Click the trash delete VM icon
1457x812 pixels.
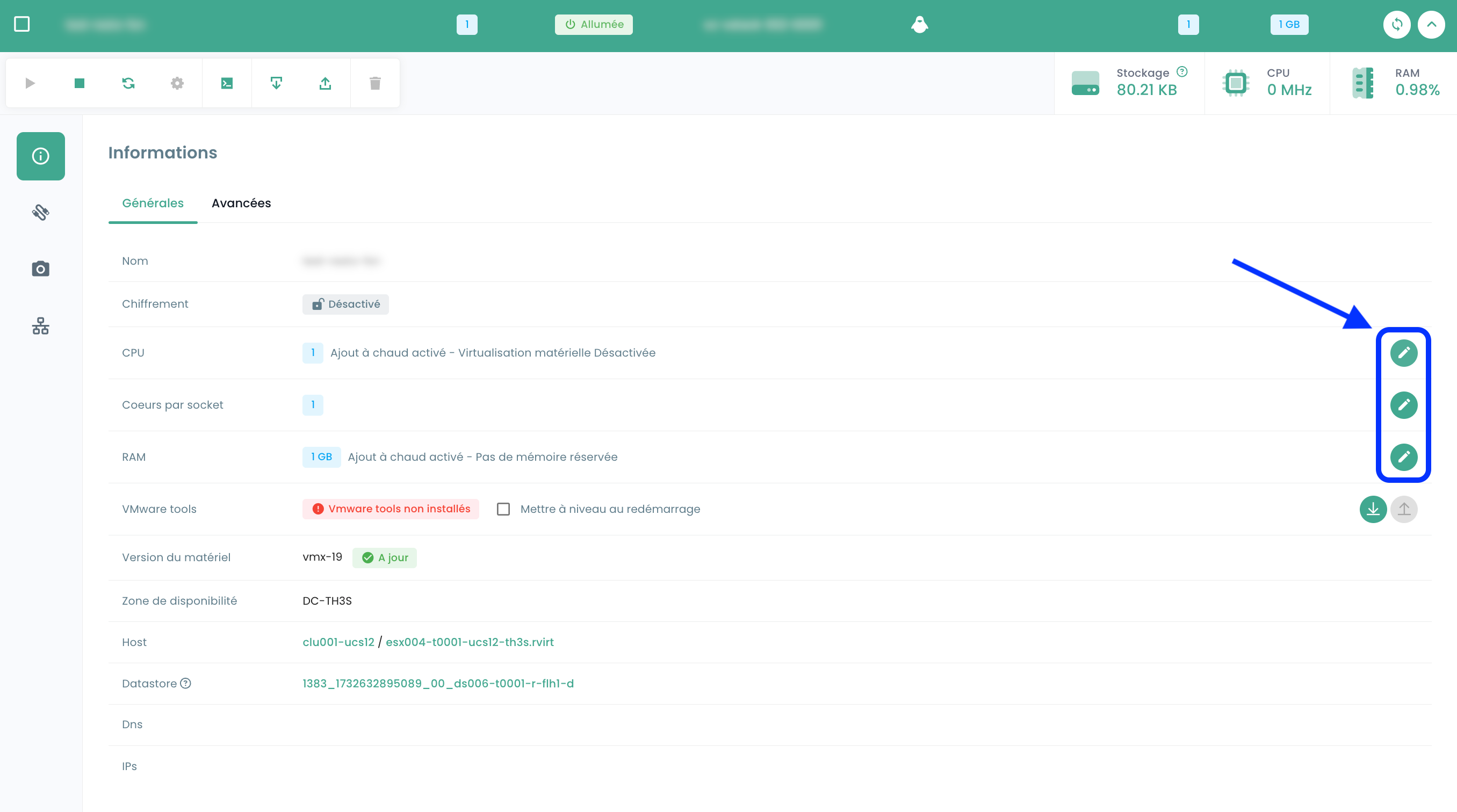pos(375,84)
